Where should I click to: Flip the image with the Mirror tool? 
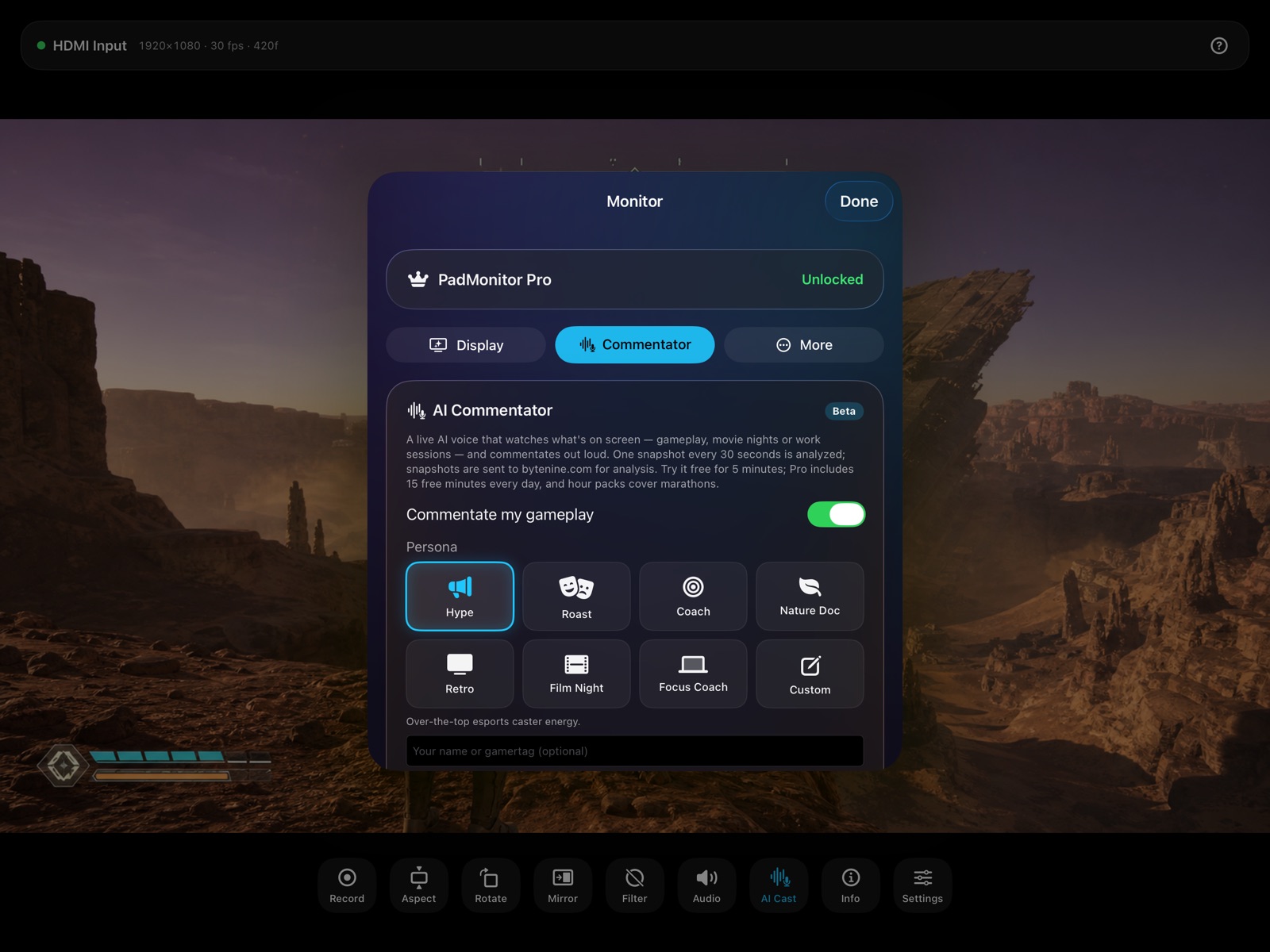point(563,885)
